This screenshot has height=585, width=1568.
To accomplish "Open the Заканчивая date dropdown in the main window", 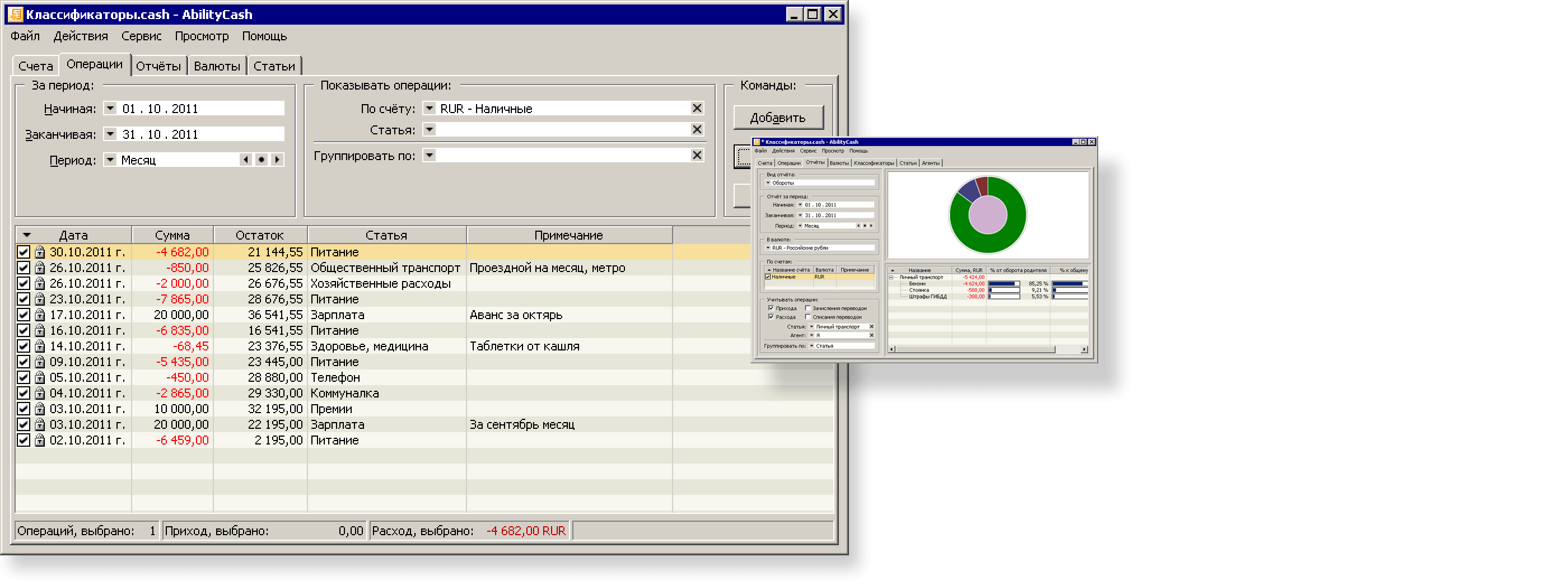I will [110, 134].
